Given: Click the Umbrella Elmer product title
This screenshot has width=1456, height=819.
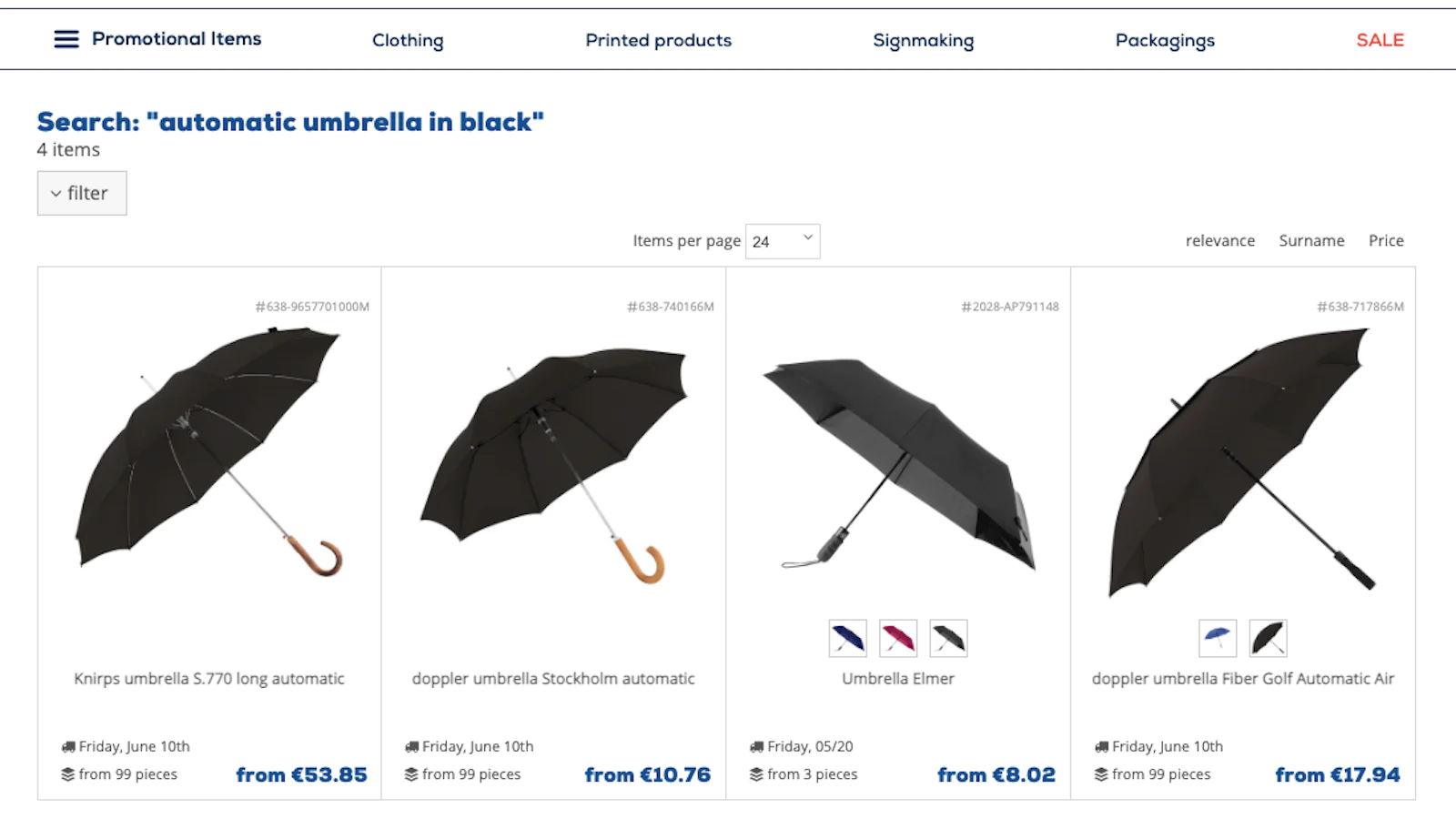Looking at the screenshot, I should (898, 678).
